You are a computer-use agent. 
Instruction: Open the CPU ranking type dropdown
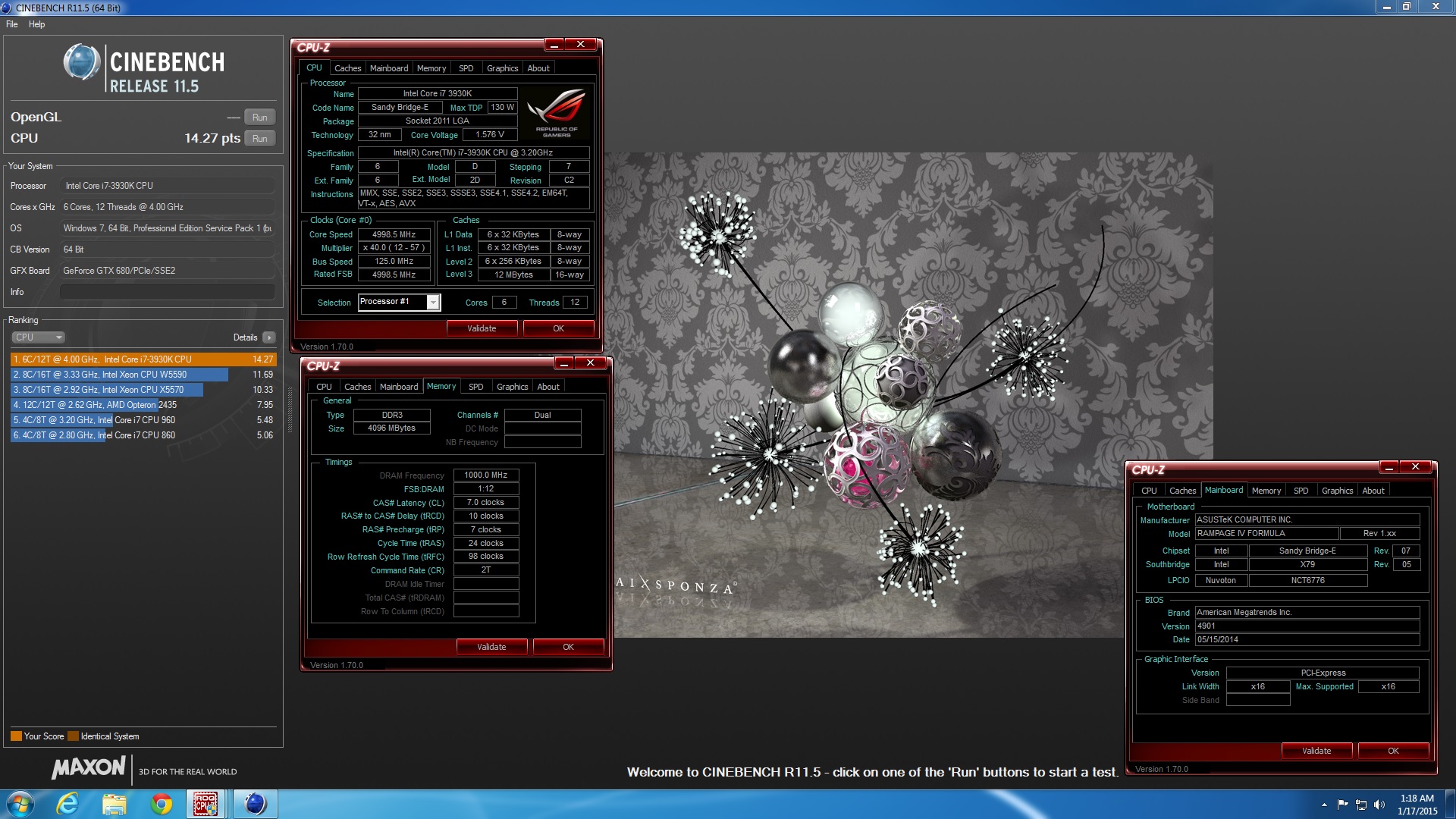[x=38, y=337]
